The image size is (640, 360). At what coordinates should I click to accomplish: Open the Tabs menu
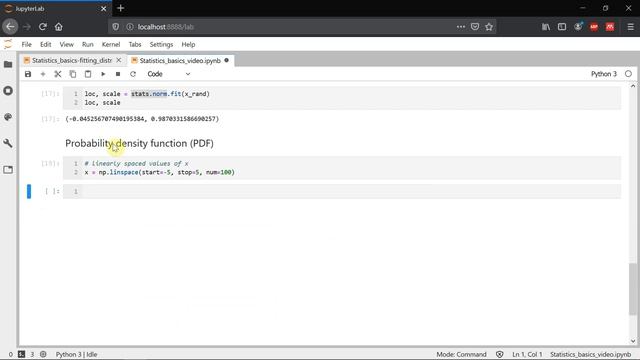[x=135, y=44]
